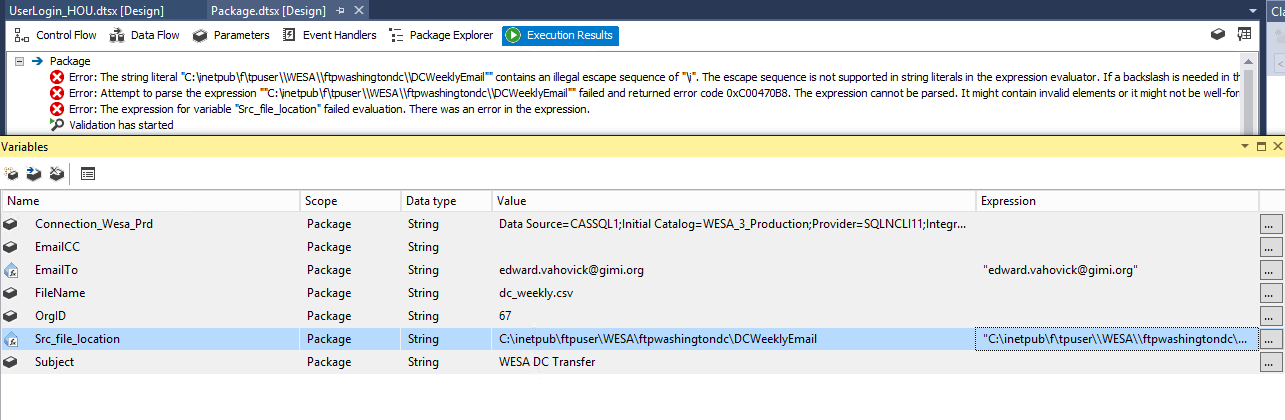Open expression builder for Src_file_location

(x=1270, y=339)
